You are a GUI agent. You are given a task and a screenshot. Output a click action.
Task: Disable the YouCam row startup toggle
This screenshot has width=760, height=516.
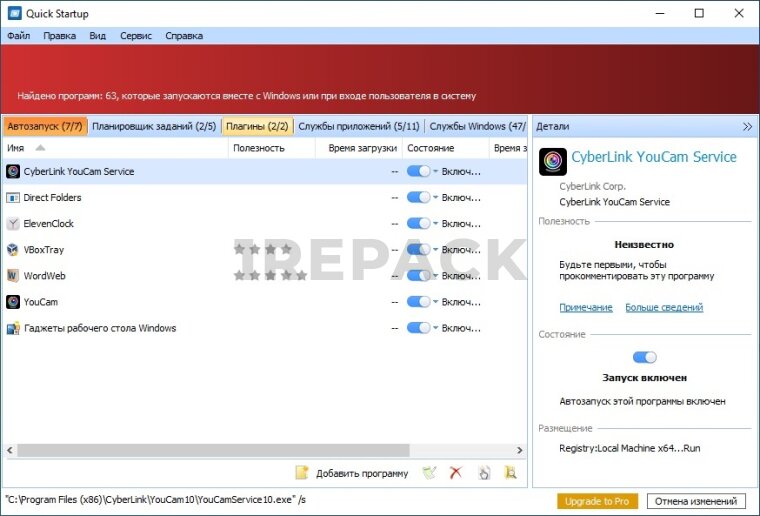418,302
